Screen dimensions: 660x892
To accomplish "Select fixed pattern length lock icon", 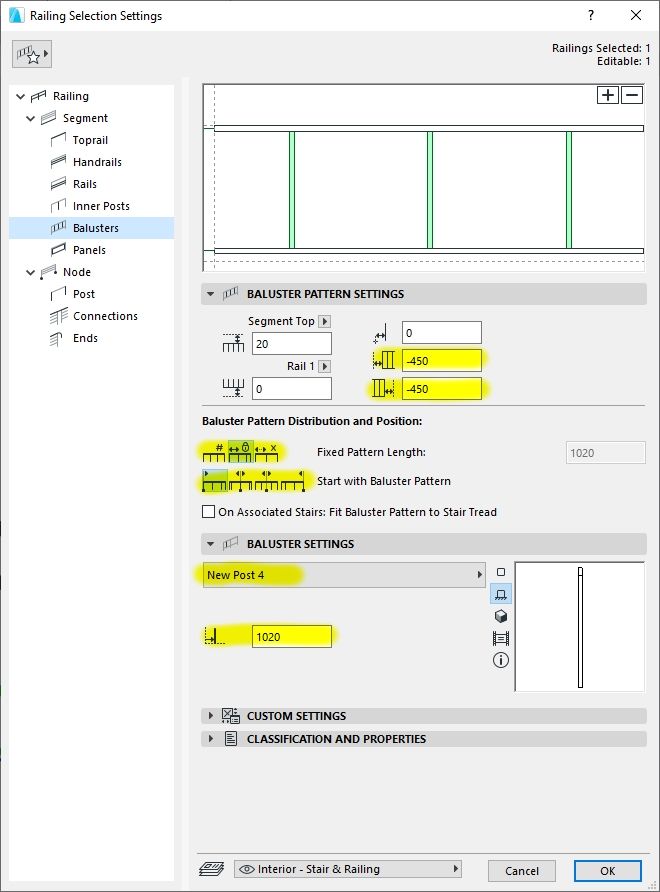I will (240, 452).
